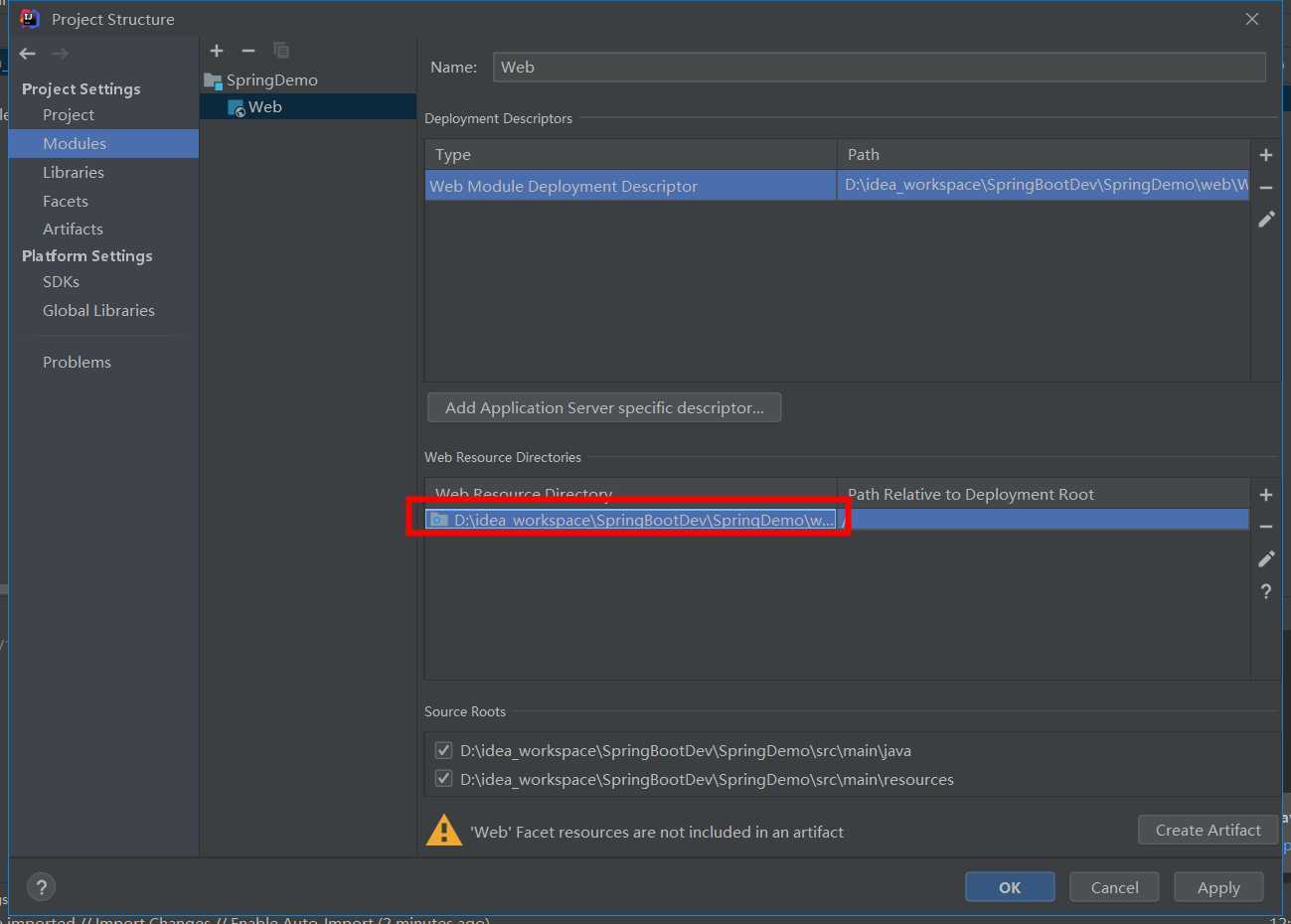Click the Path column header

pyautogui.click(x=1043, y=154)
